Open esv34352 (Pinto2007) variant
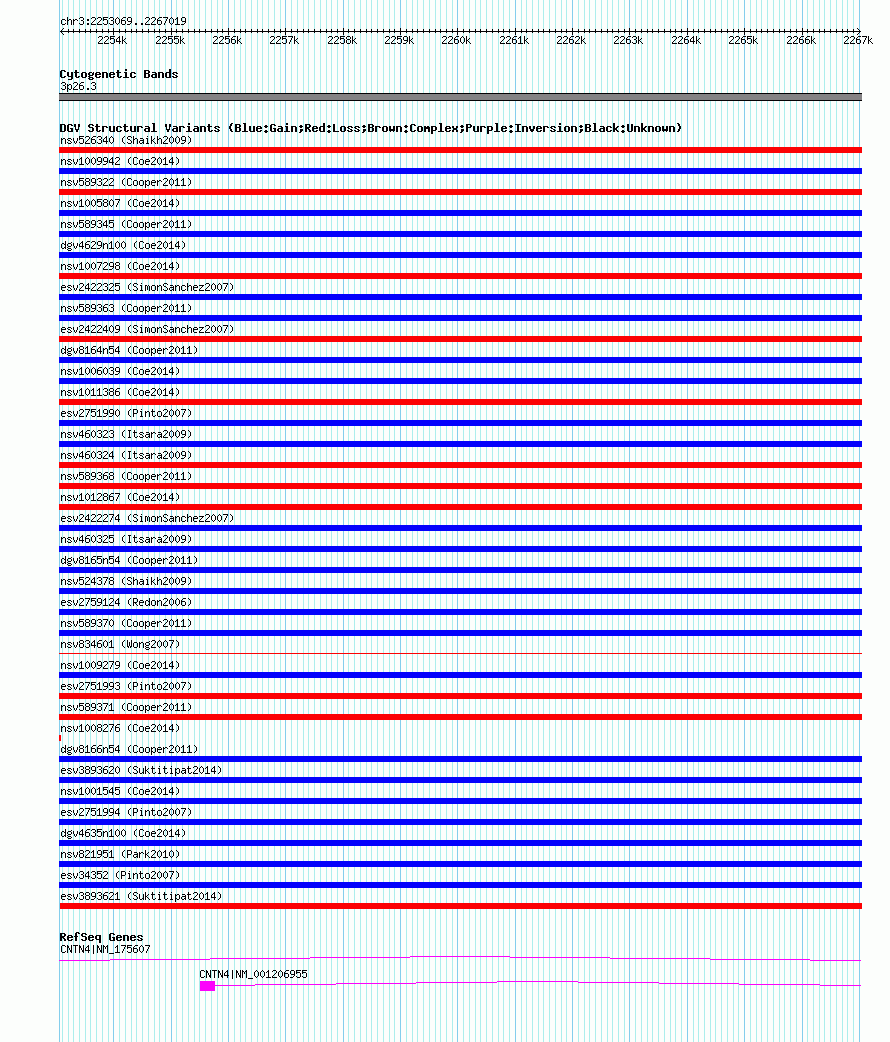The image size is (890, 1042). [x=120, y=875]
